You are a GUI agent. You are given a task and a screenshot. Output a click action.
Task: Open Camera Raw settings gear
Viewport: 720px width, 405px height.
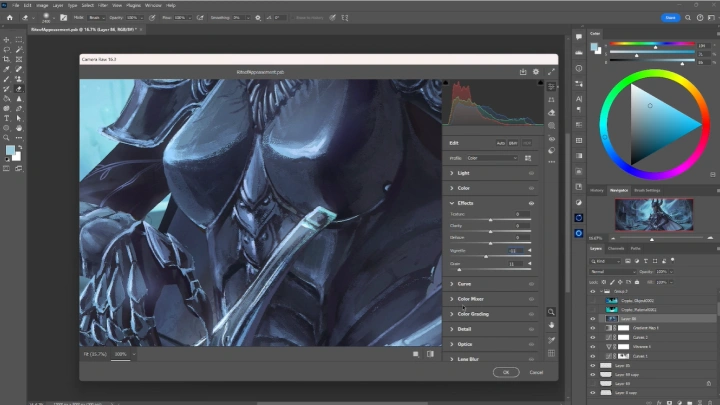[x=536, y=72]
